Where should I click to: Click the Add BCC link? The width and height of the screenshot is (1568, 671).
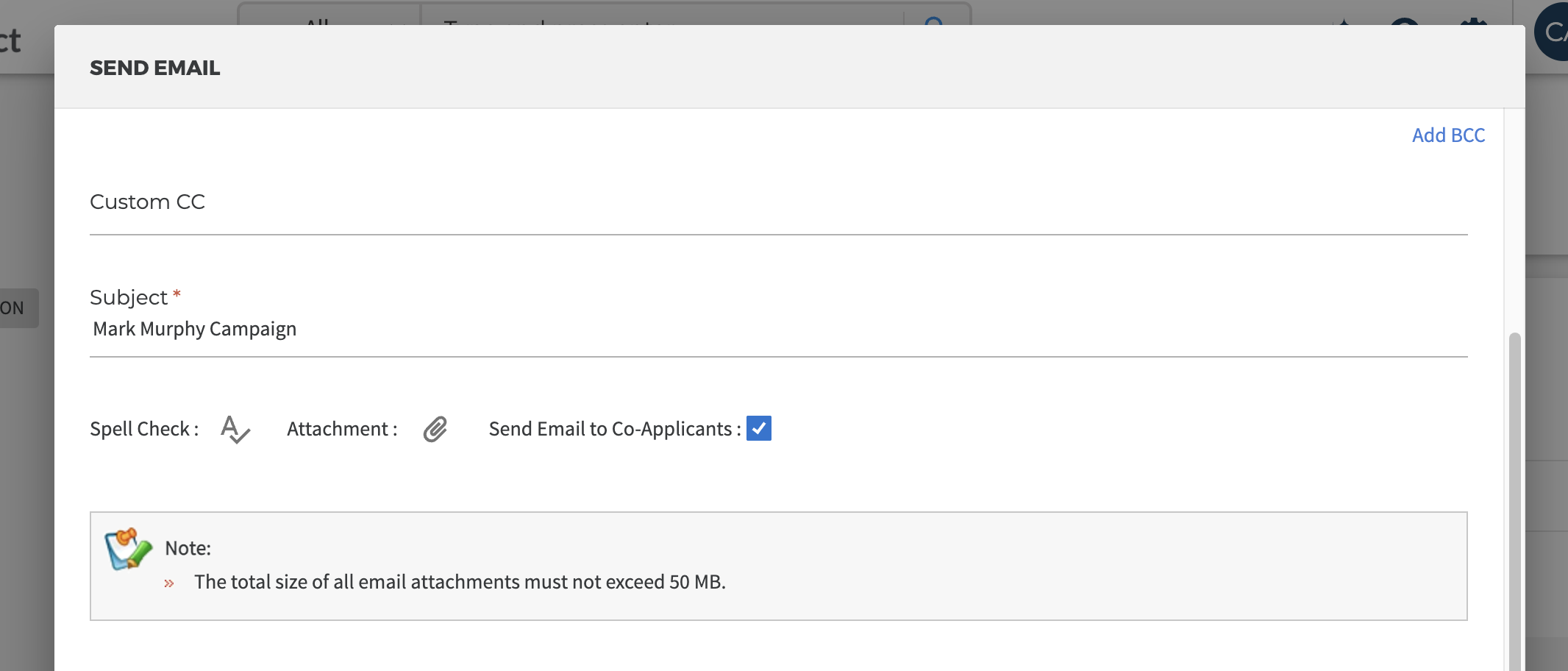coord(1448,135)
